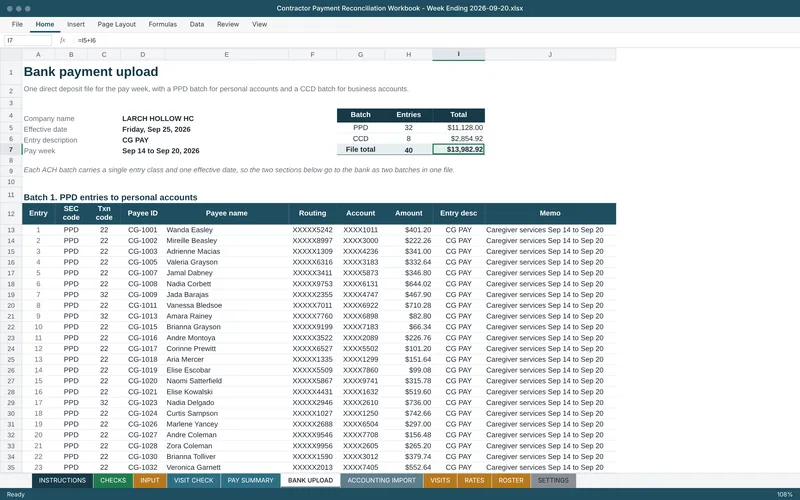Open the Page Layout tab

click(x=116, y=24)
